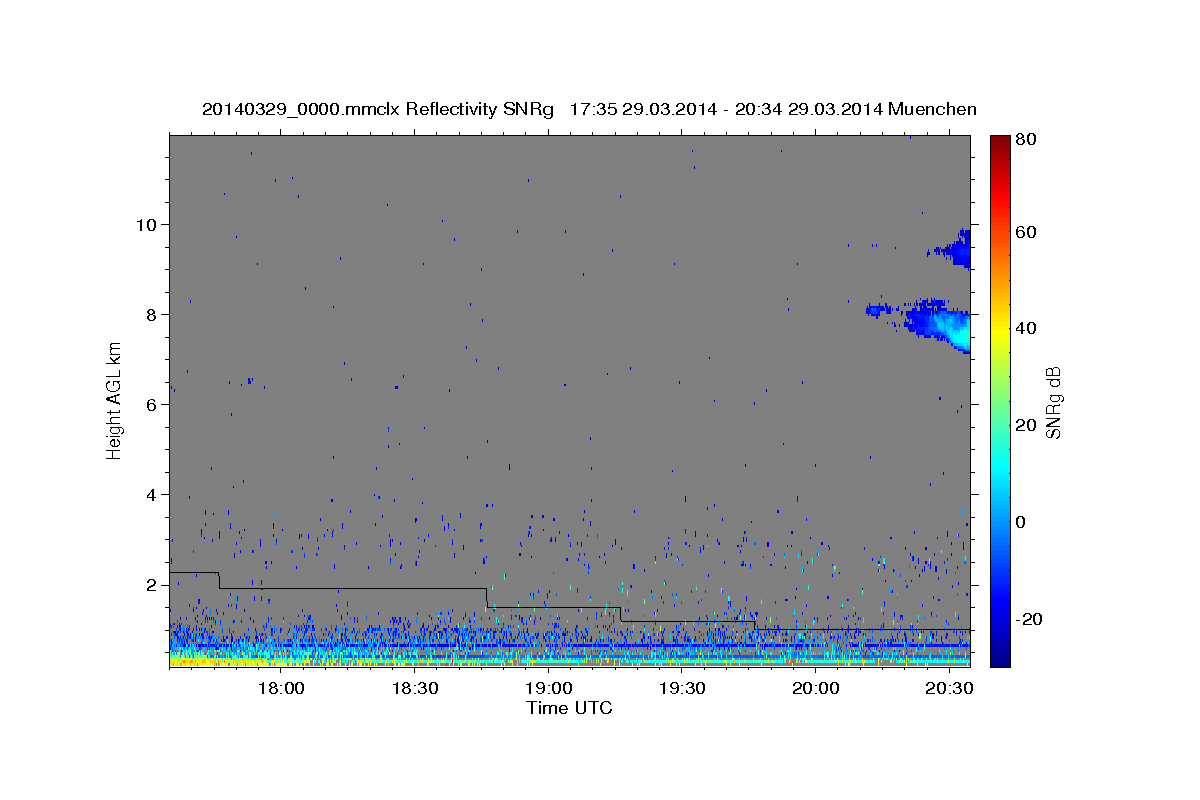
Task: Select the 'Height AGL km' axis label
Action: click(115, 400)
